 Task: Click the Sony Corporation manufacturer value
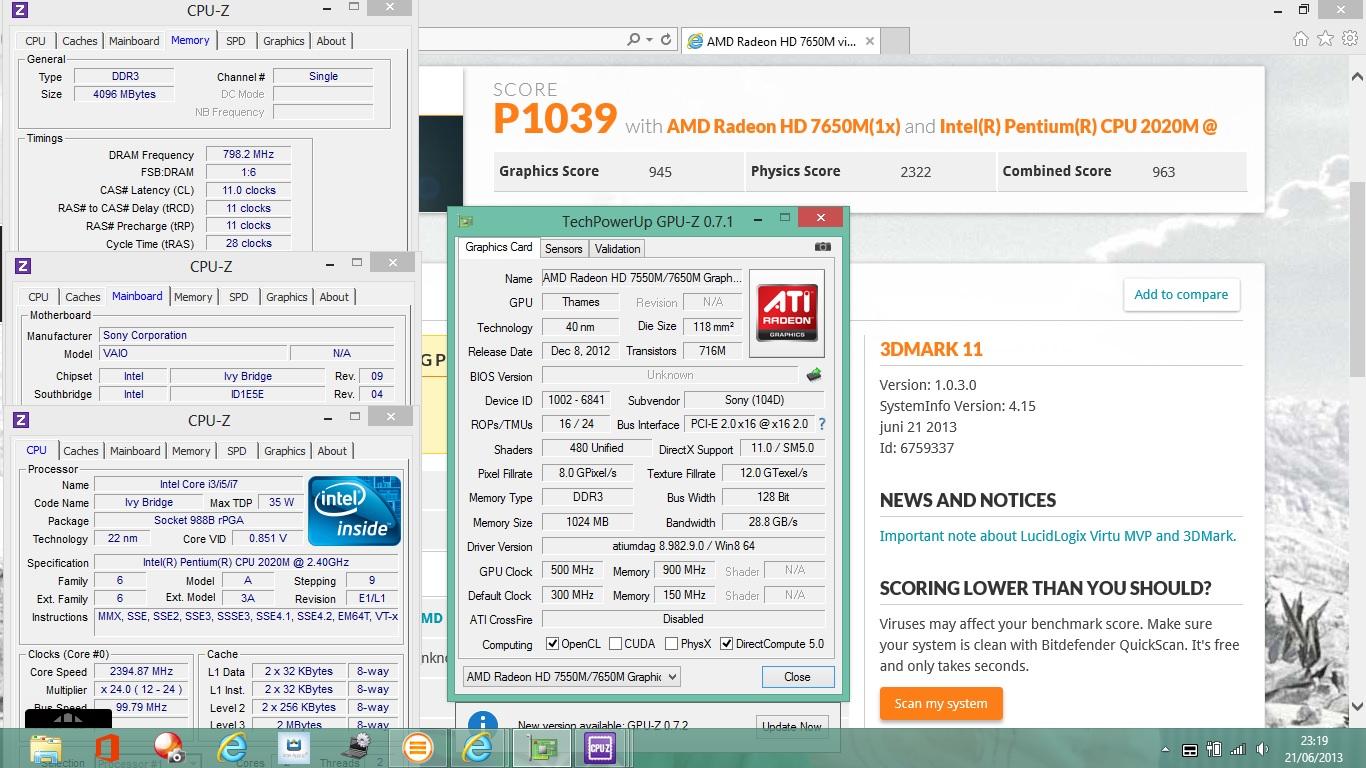click(247, 336)
